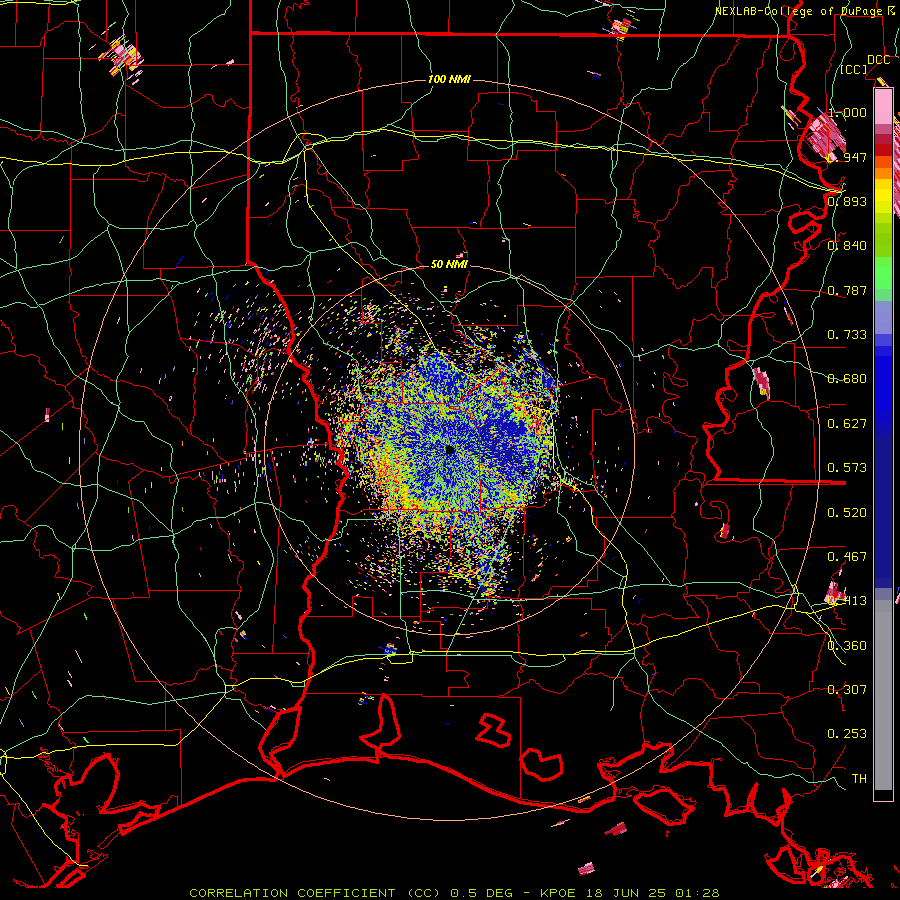Select the 0.307 scale label
The width and height of the screenshot is (900, 900).
pos(847,689)
